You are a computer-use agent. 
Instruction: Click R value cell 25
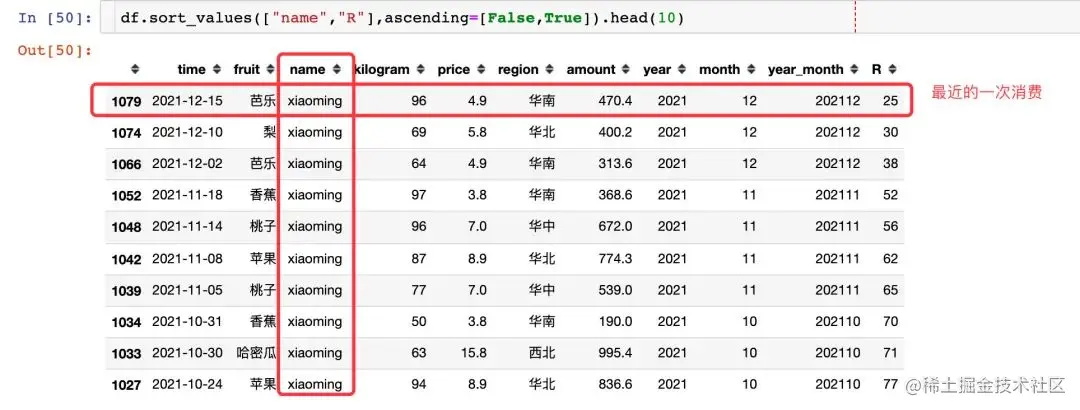coord(891,101)
